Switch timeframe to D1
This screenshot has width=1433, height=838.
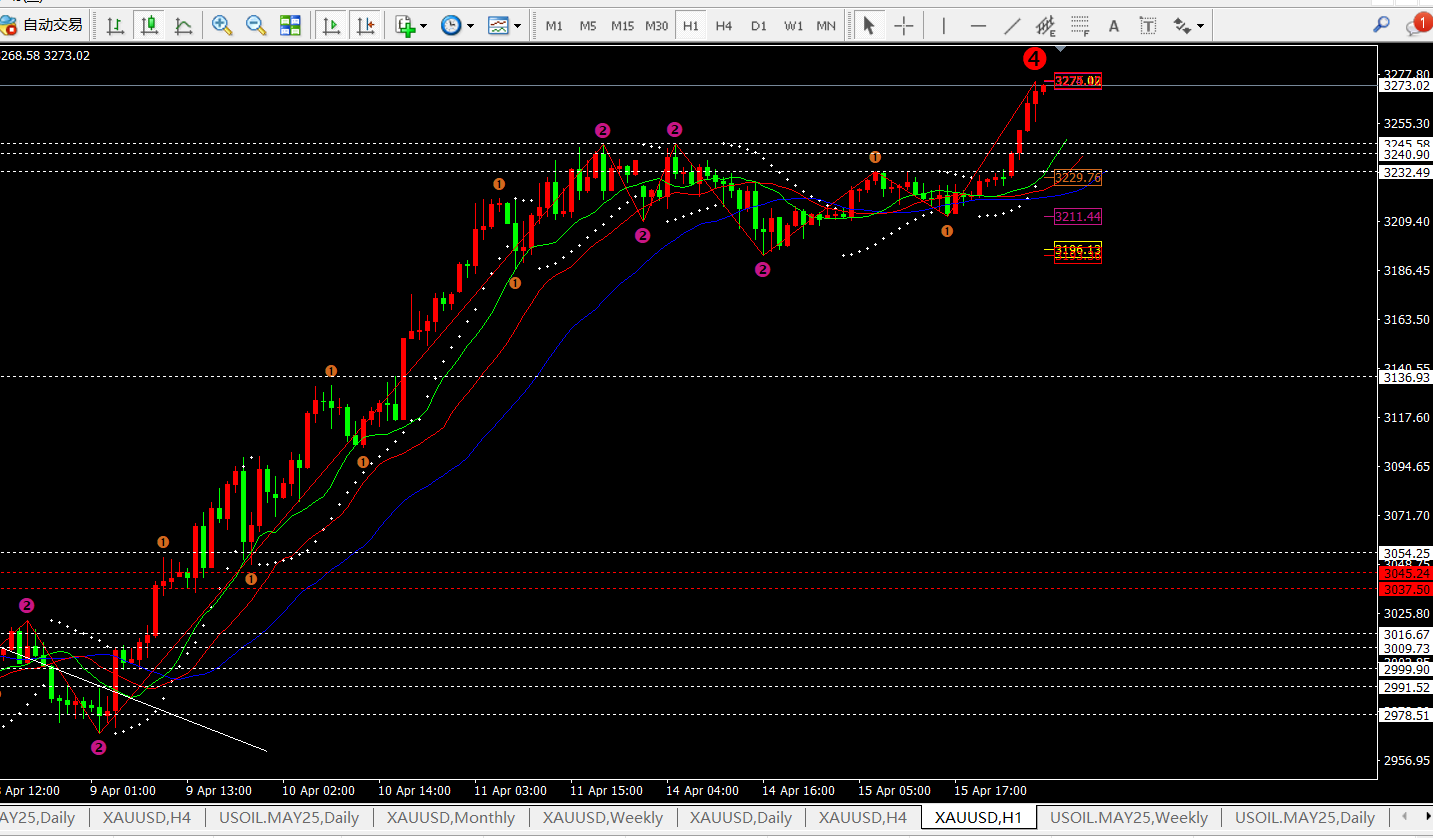point(759,25)
